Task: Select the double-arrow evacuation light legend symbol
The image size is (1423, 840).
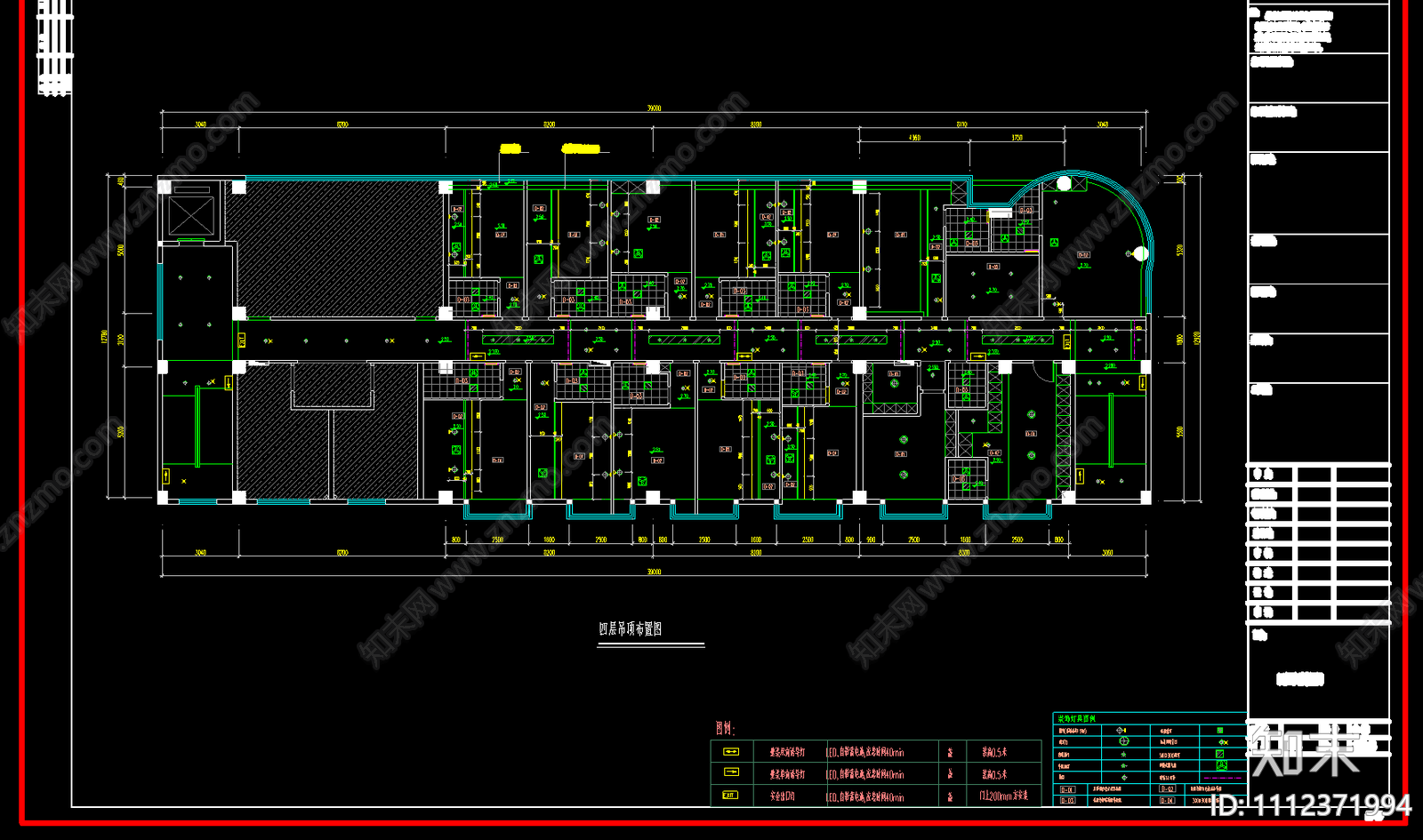Action: click(x=730, y=751)
